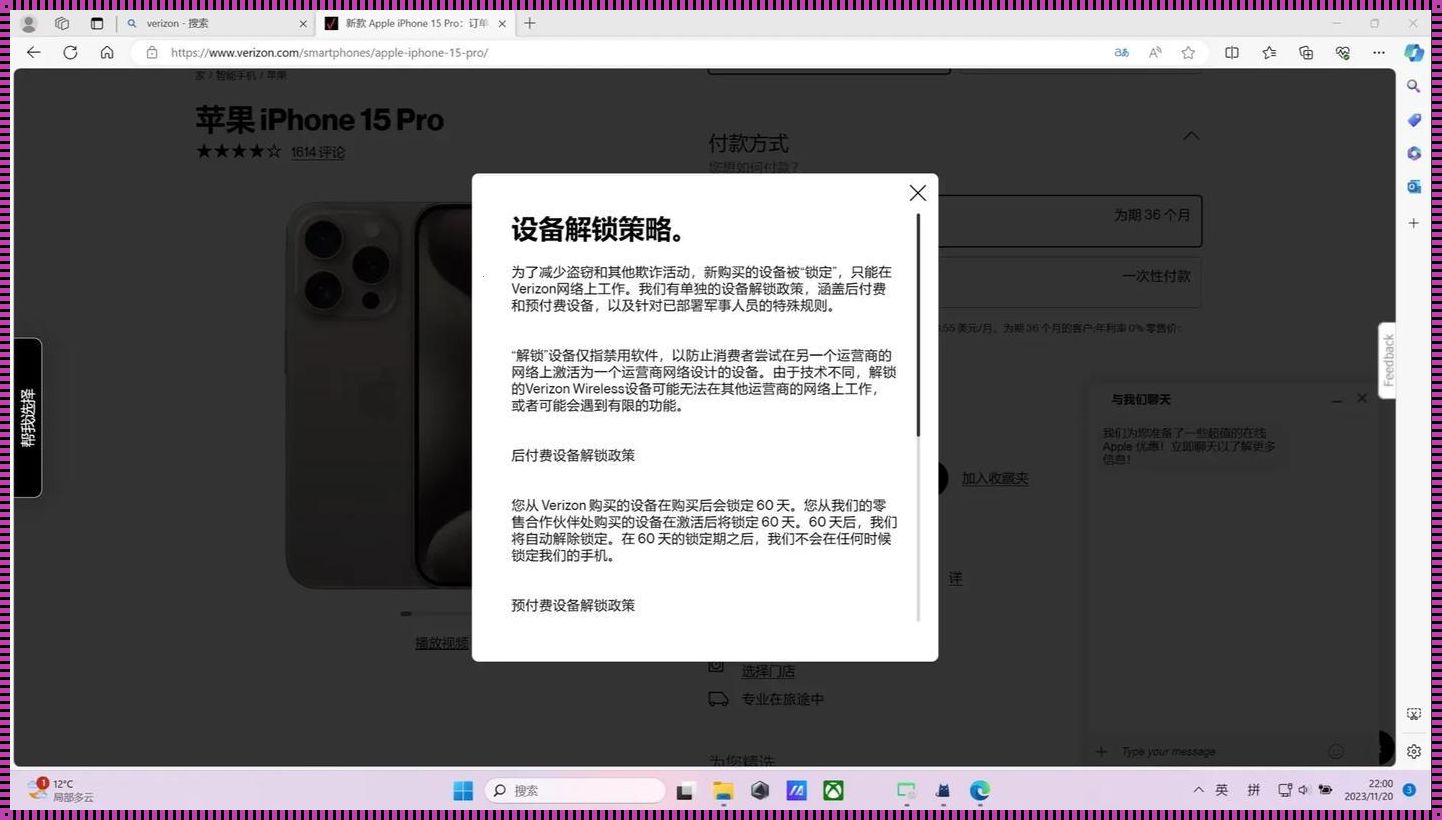Open Task View from the taskbar
Screen dimensions: 1442x820
(685, 791)
